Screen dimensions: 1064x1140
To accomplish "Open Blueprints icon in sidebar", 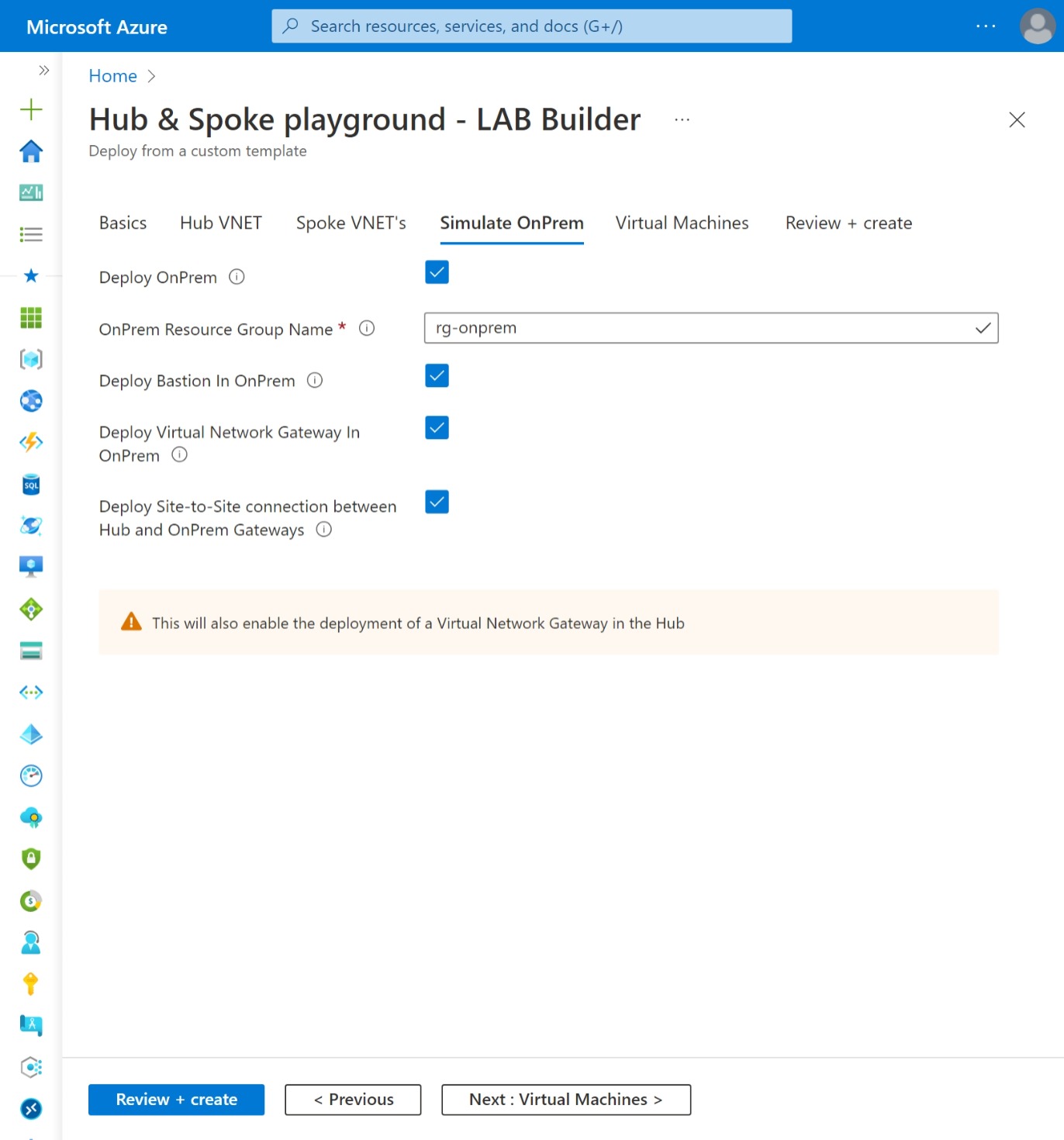I will click(31, 1025).
